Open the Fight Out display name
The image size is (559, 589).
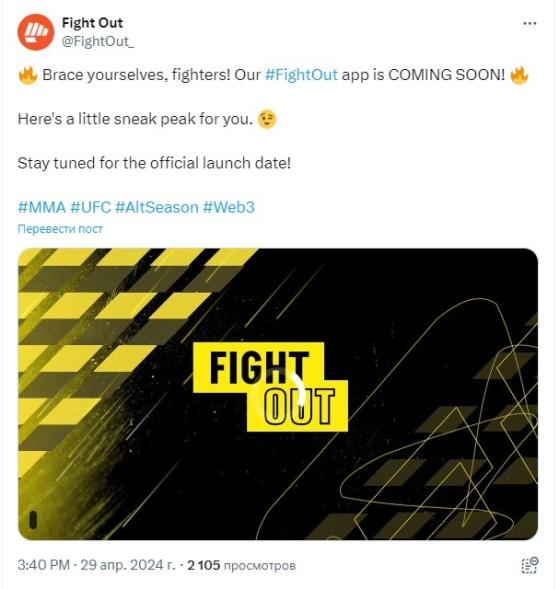92,23
